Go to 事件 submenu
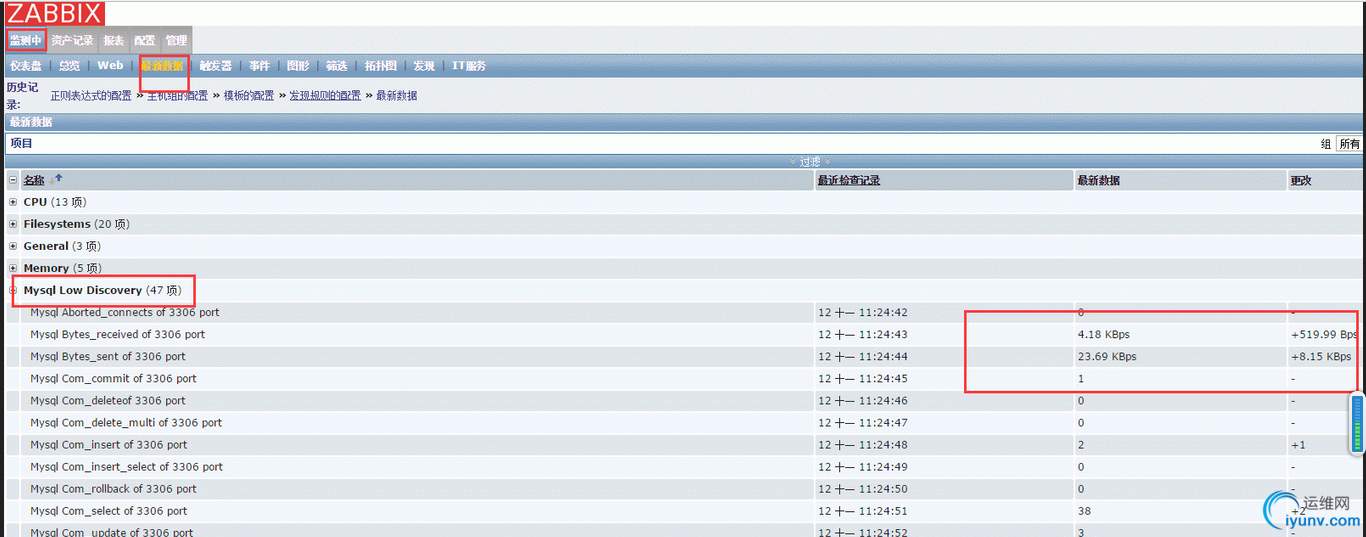The width and height of the screenshot is (1366, 537). [x=259, y=66]
